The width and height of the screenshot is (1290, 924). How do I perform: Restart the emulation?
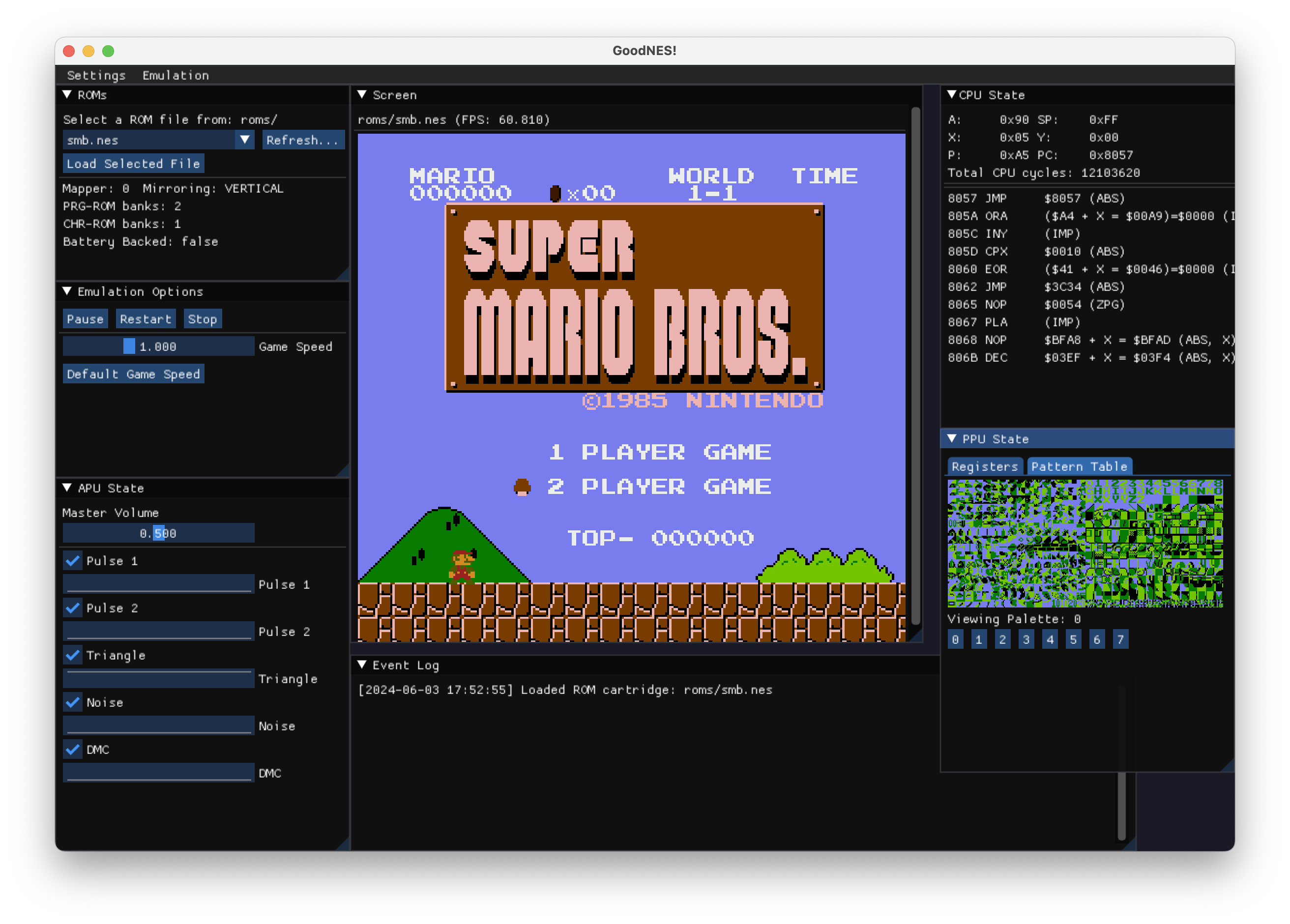pyautogui.click(x=146, y=319)
